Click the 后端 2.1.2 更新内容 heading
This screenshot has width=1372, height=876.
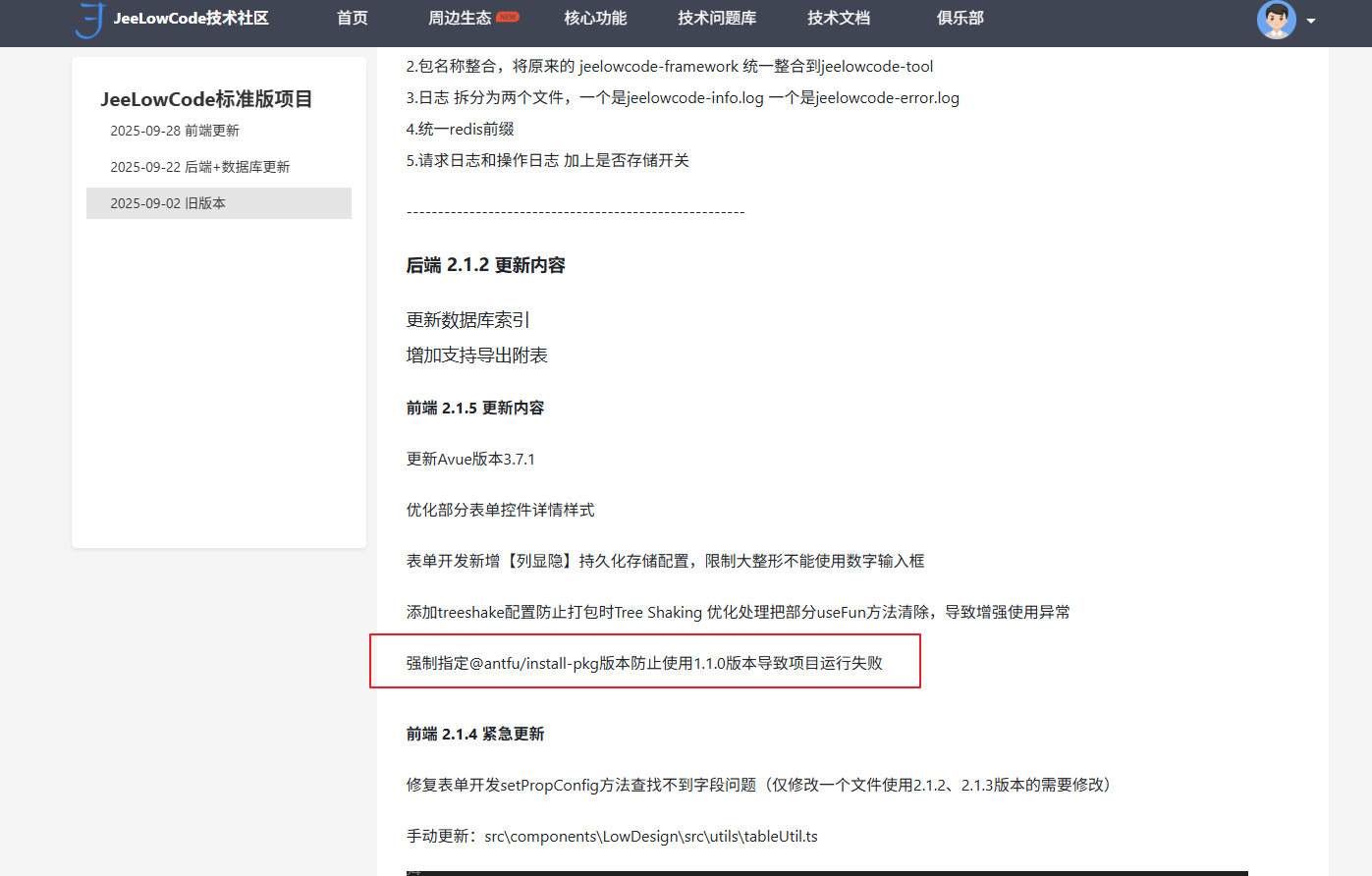(485, 265)
